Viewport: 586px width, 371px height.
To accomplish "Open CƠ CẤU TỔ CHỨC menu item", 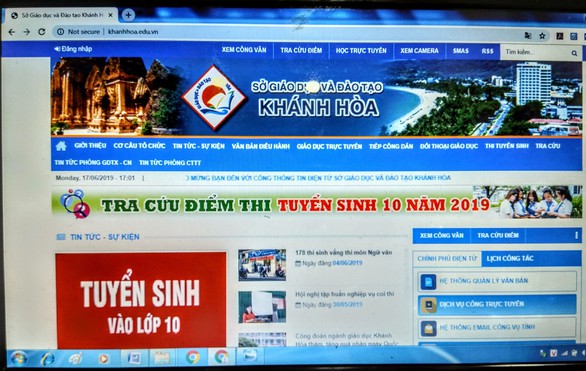I will pos(139,146).
